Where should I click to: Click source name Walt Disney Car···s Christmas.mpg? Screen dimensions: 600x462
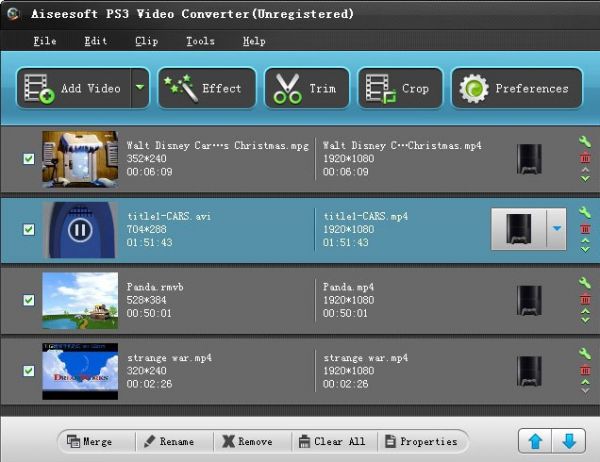(x=217, y=145)
